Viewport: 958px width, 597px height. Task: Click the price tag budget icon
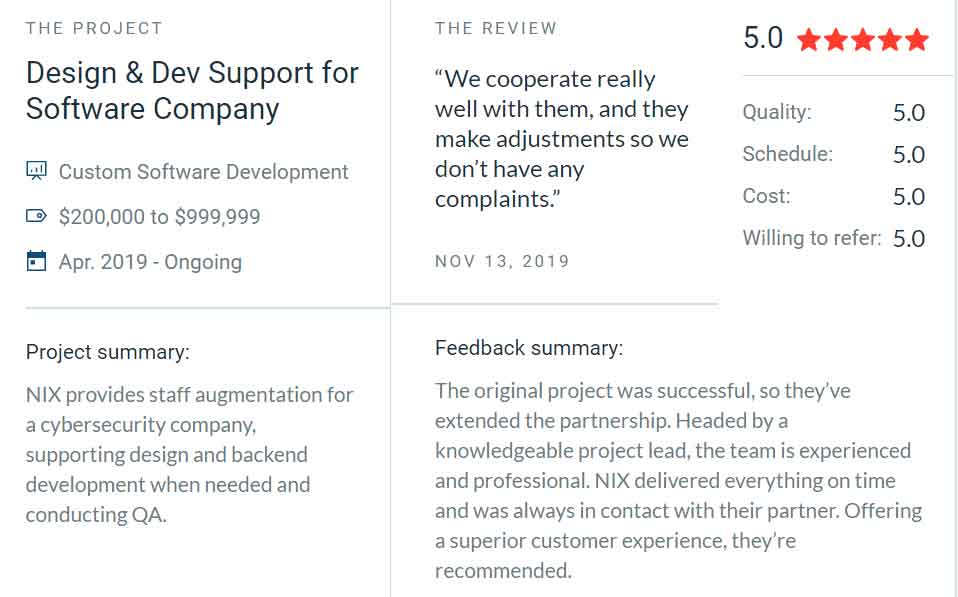click(36, 216)
